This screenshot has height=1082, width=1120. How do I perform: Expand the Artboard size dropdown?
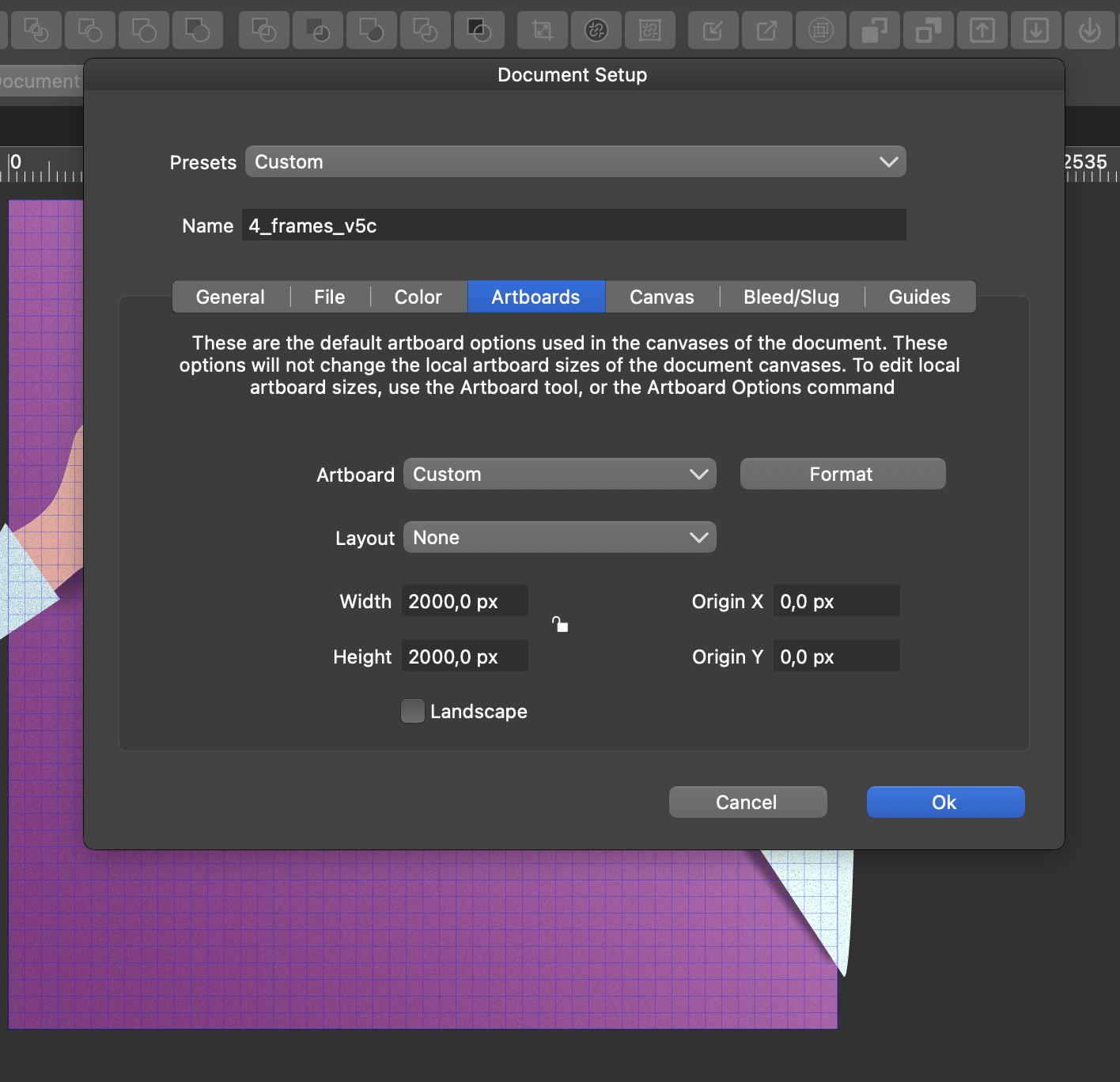coord(559,474)
